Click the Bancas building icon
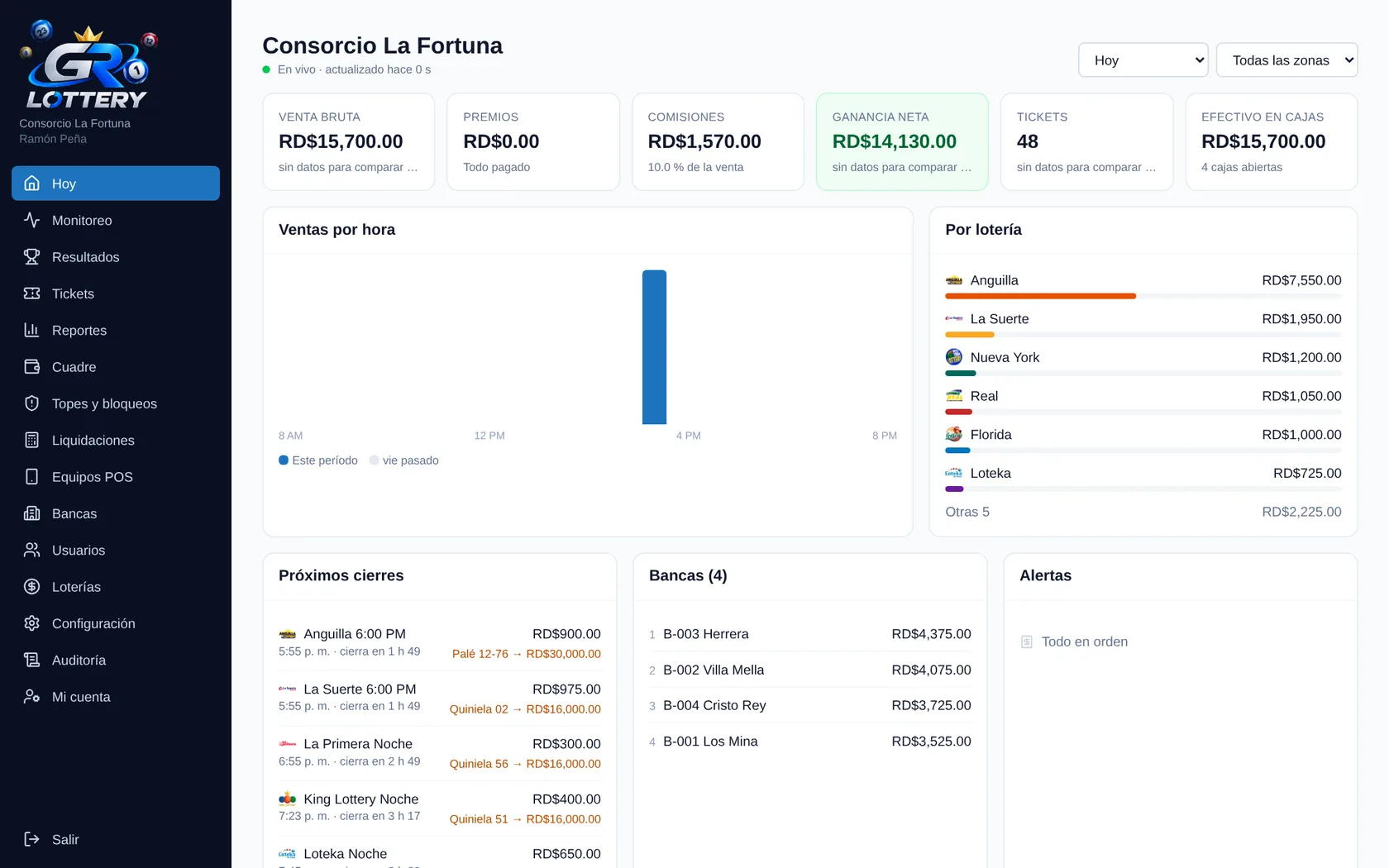Image resolution: width=1389 pixels, height=868 pixels. 31,513
